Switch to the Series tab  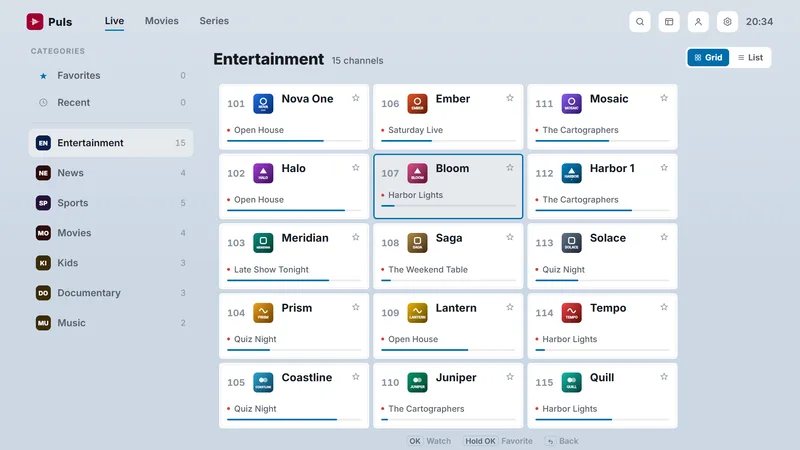214,21
